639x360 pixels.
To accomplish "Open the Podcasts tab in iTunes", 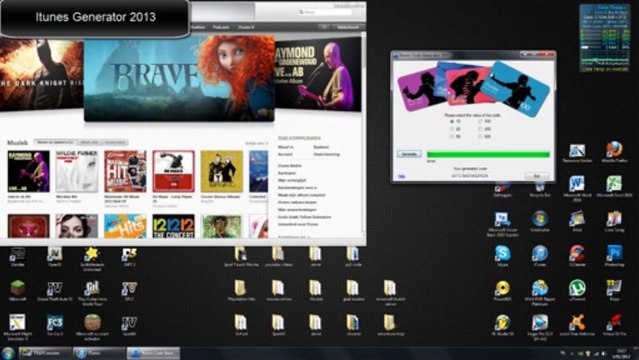I will [x=221, y=27].
